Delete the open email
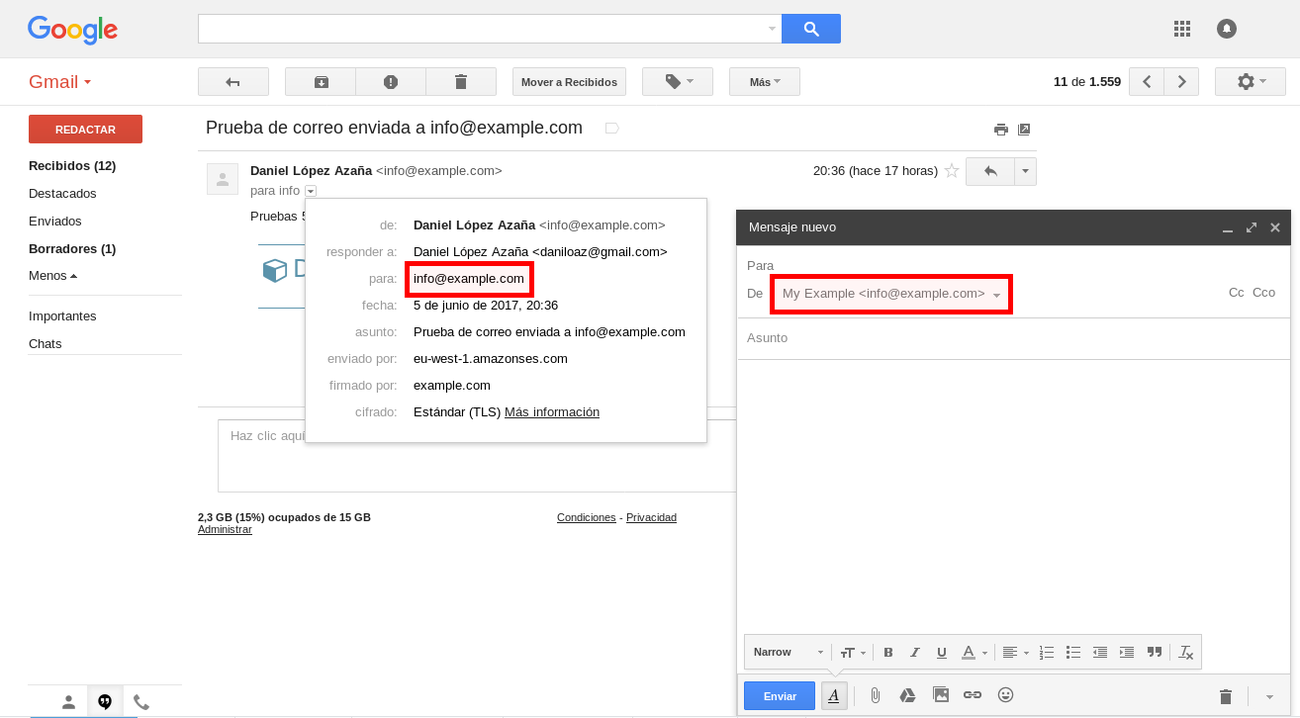This screenshot has width=1300, height=718. pyautogui.click(x=461, y=81)
